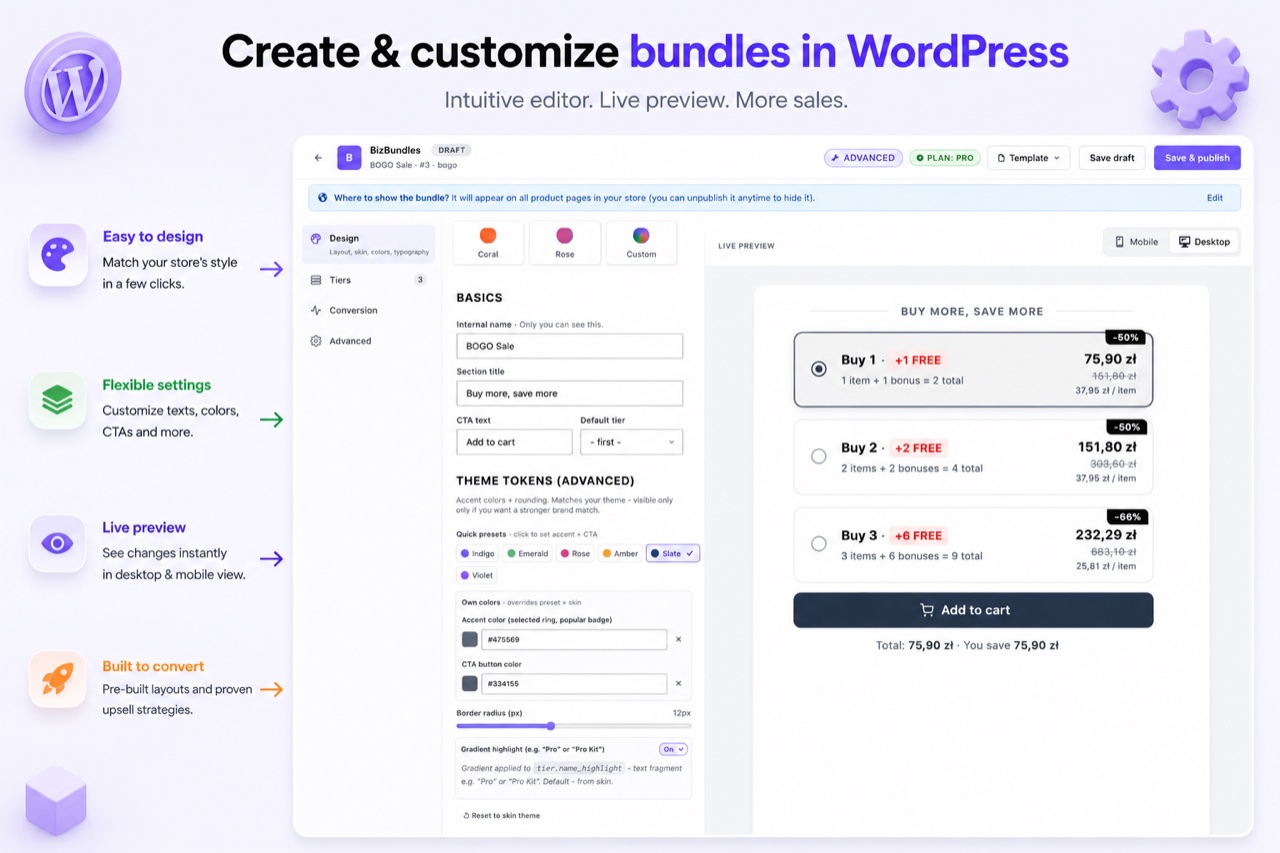Click the Internal name input field
The height and width of the screenshot is (853, 1280).
(x=570, y=346)
